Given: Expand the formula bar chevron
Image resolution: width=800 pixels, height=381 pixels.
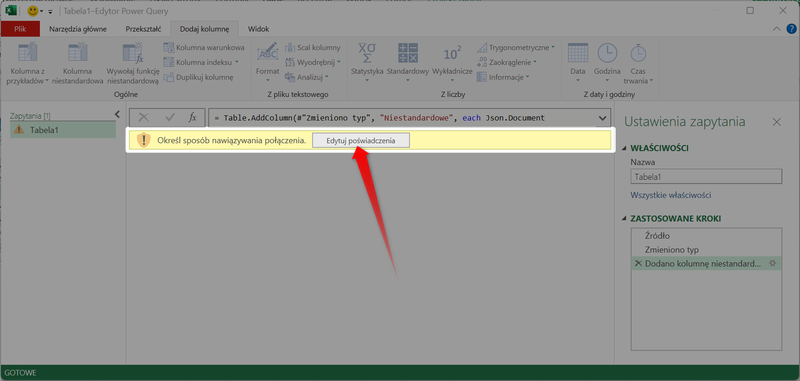Looking at the screenshot, I should click(x=602, y=118).
